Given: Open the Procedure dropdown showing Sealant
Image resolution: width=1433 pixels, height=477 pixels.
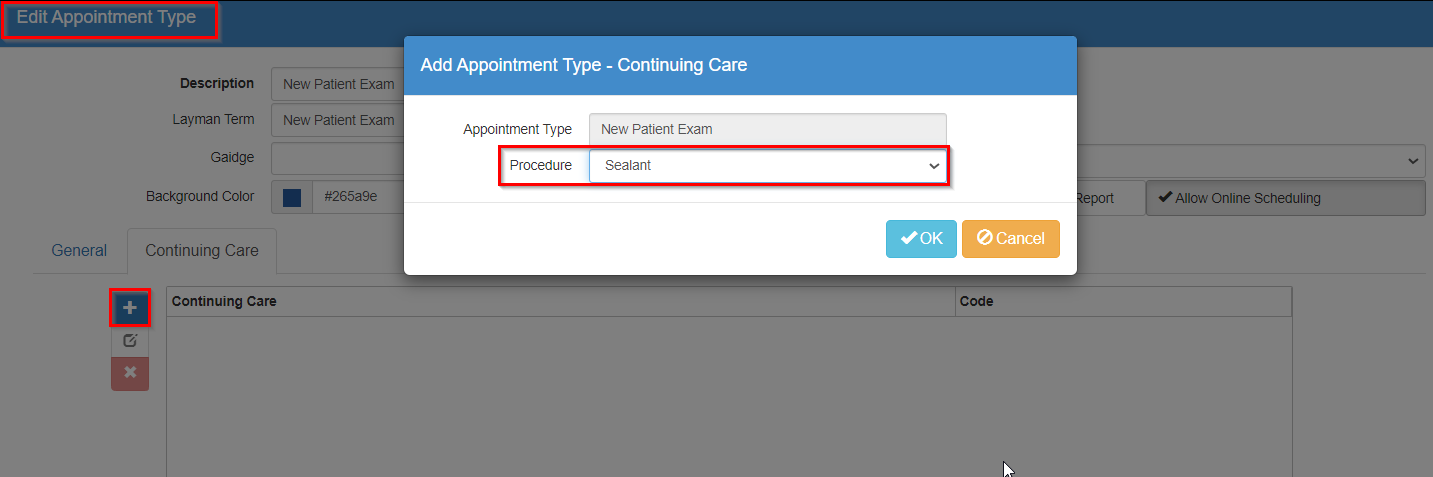Looking at the screenshot, I should pos(768,165).
